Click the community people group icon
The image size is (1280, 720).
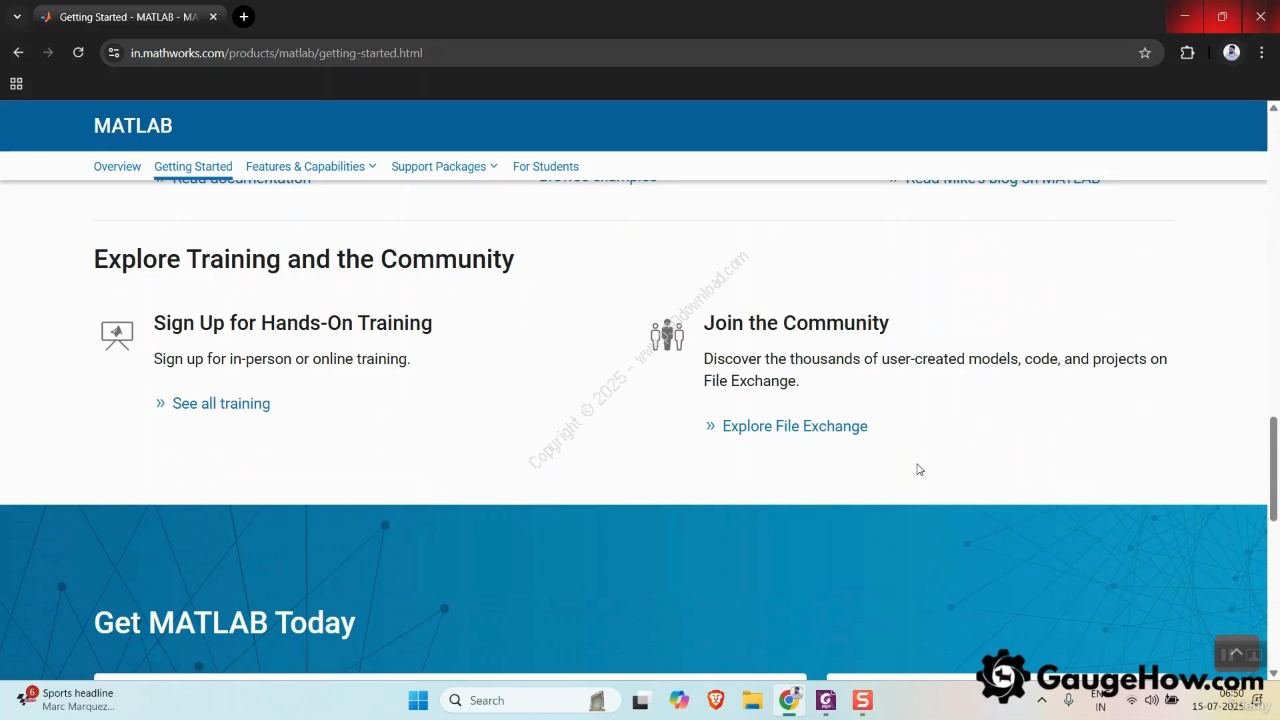pyautogui.click(x=667, y=335)
